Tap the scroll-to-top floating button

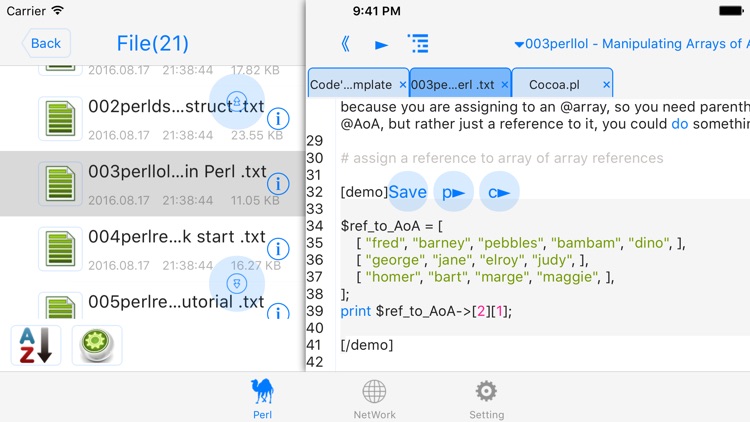pyautogui.click(x=237, y=101)
